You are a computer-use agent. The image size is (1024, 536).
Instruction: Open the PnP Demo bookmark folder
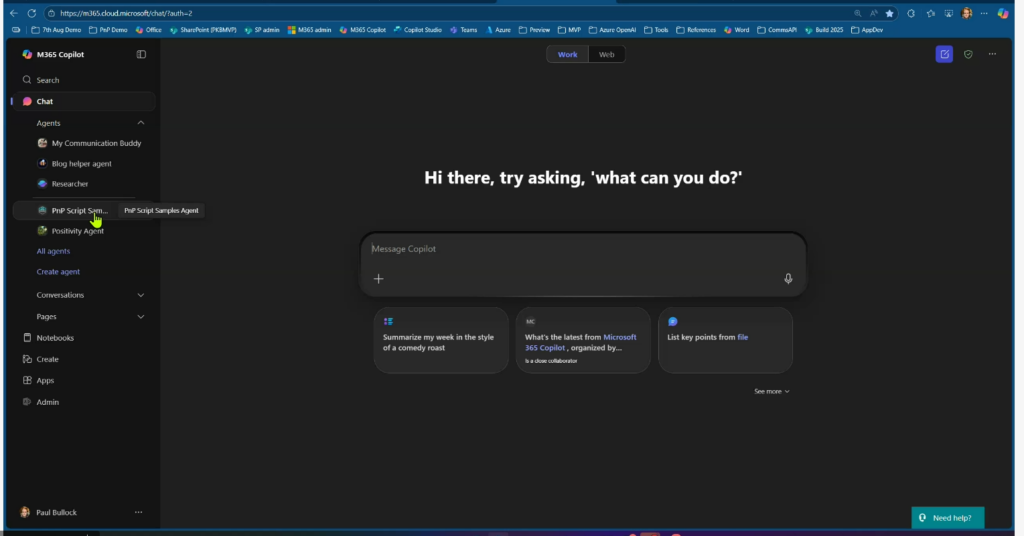pyautogui.click(x=108, y=30)
